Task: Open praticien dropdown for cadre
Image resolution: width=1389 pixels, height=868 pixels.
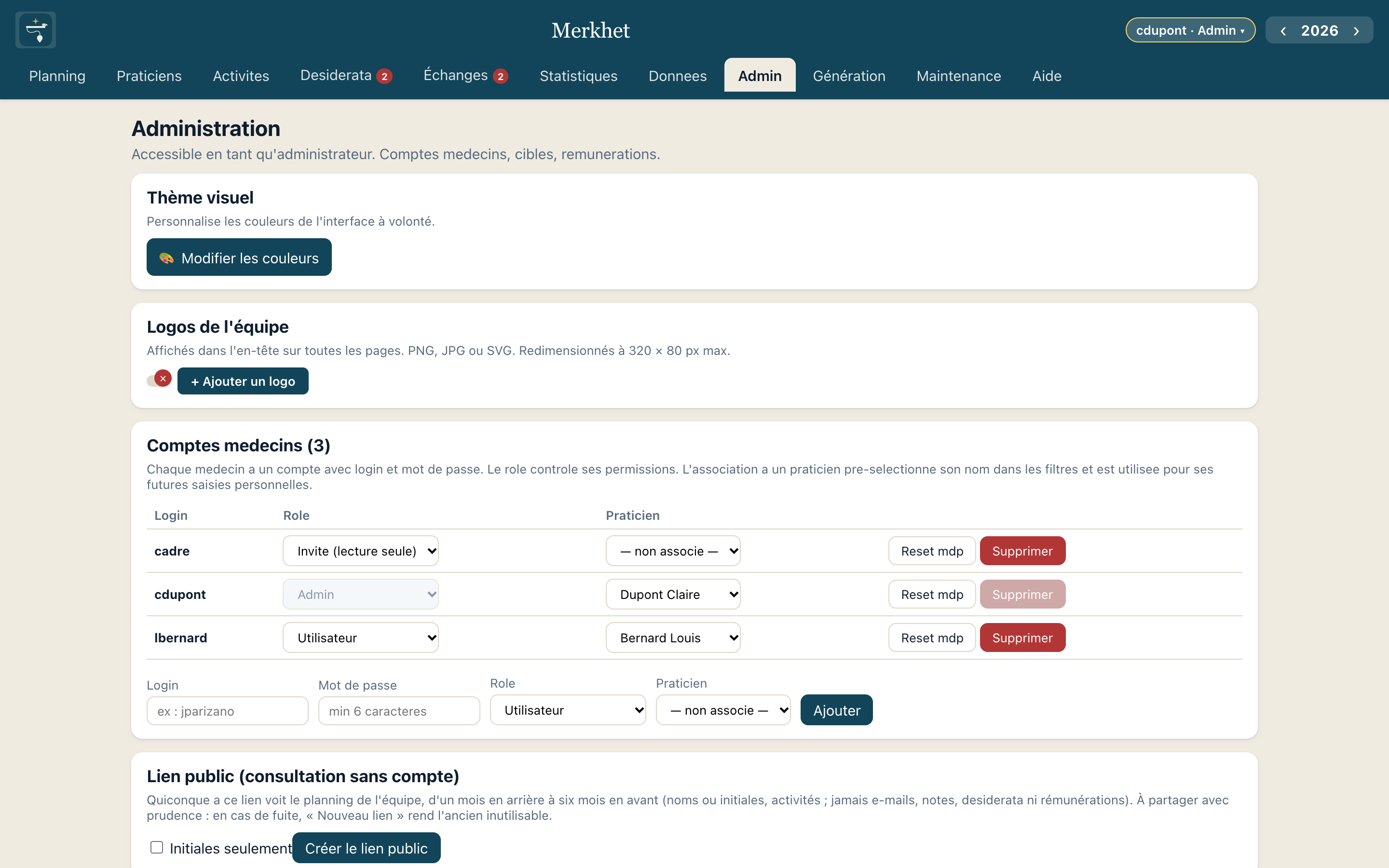Action: 673,551
